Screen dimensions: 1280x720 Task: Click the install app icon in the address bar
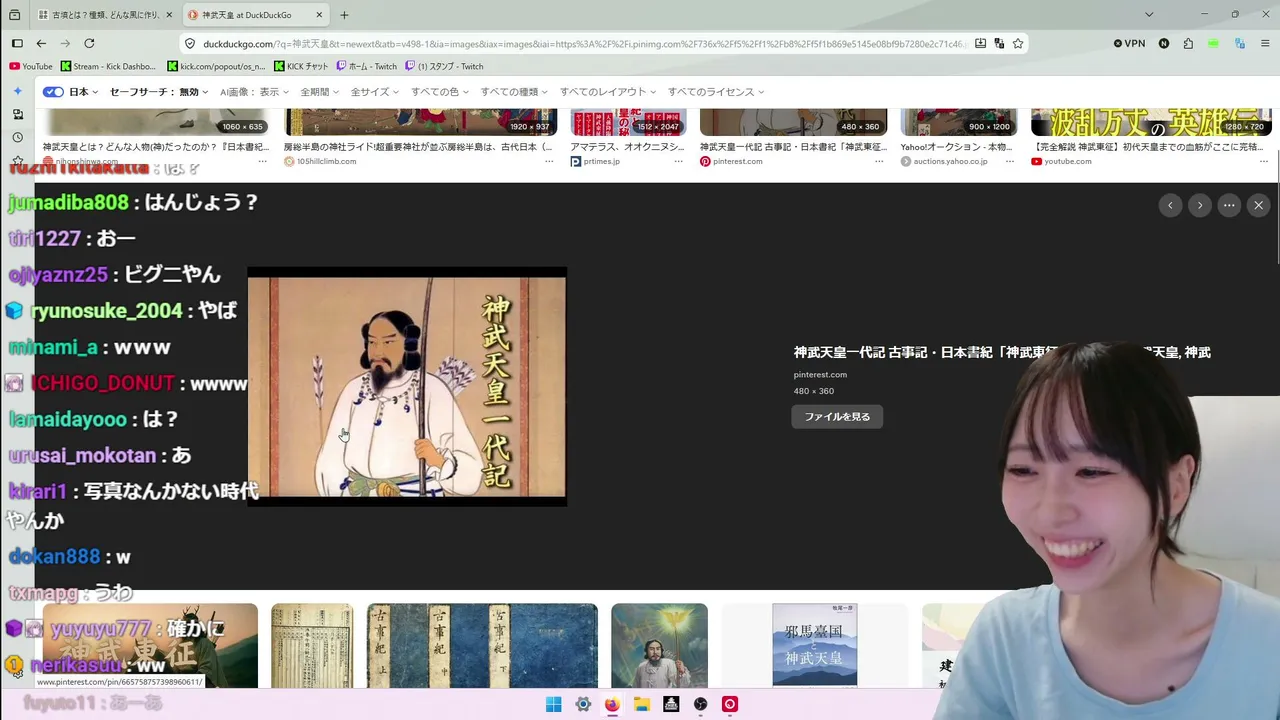(x=980, y=44)
